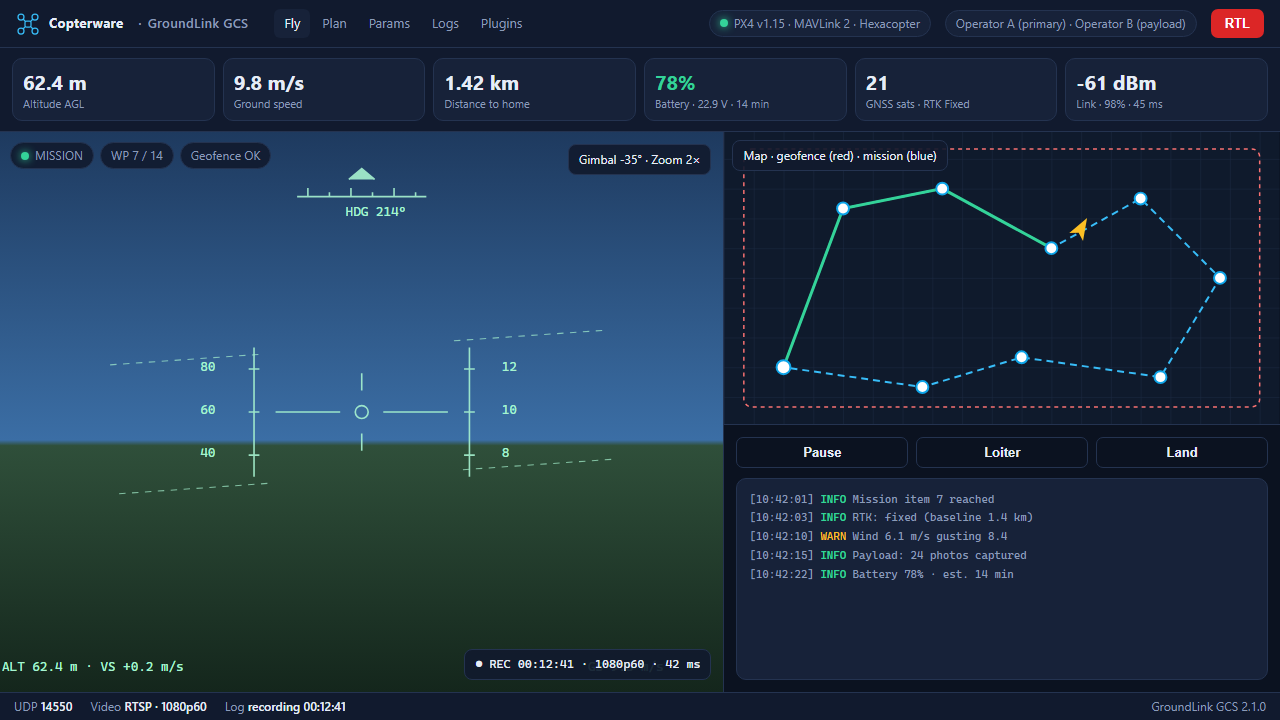1280x720 pixels.
Task: Switch vehicle to Loiter
Action: (1002, 452)
